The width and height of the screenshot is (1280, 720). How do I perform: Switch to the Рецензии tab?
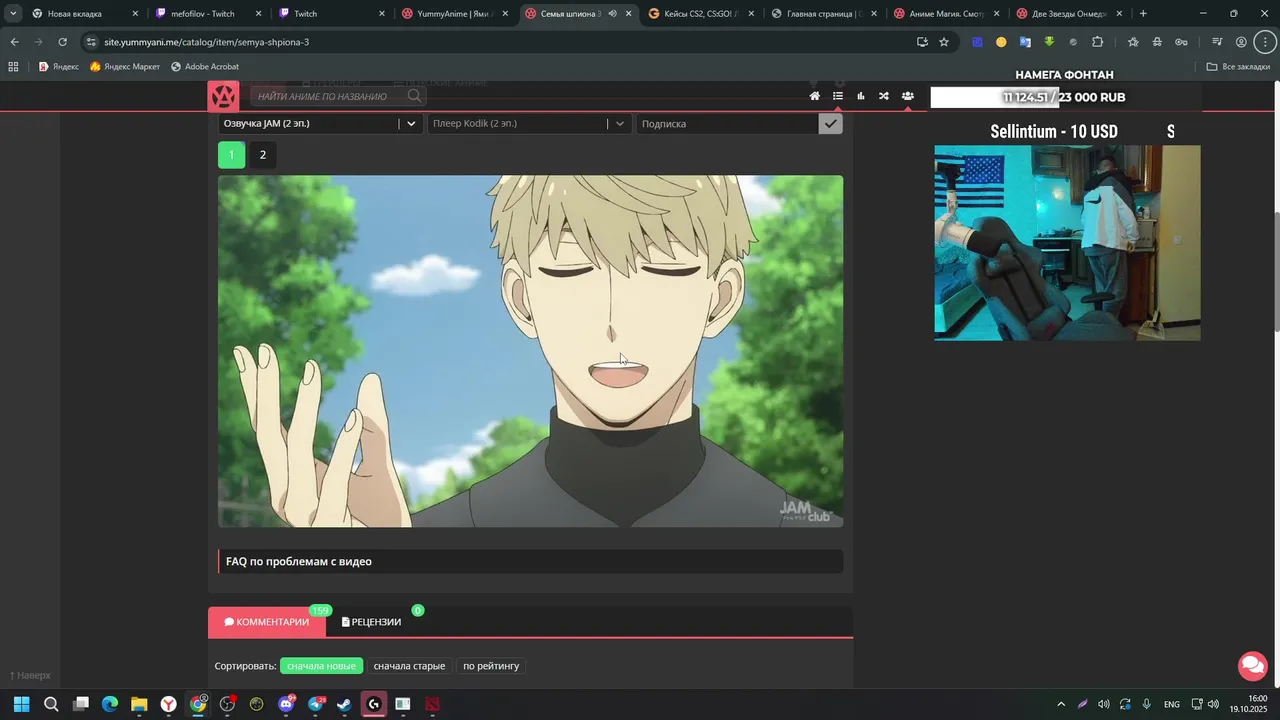371,622
